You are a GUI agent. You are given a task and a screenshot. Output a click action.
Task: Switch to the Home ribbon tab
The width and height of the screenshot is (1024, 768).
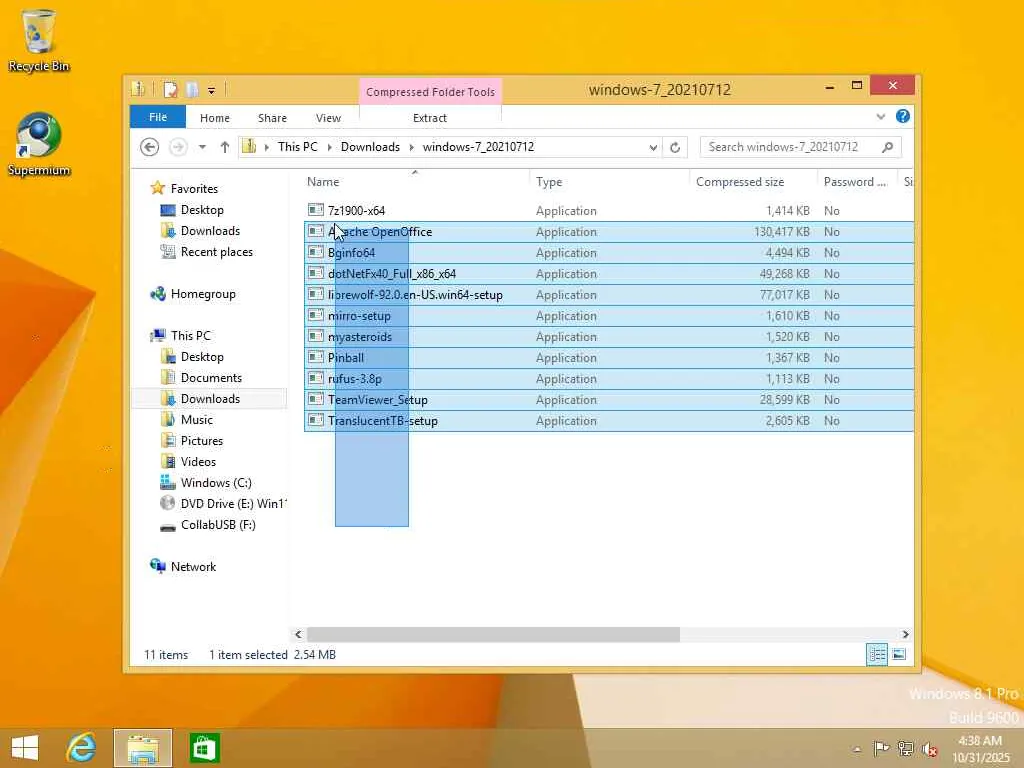pos(215,118)
